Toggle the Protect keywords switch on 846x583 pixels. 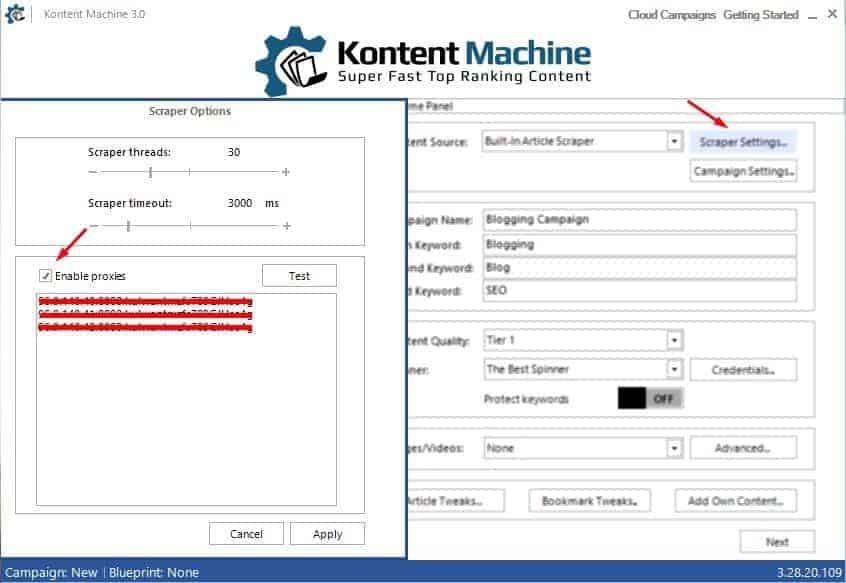pos(650,399)
